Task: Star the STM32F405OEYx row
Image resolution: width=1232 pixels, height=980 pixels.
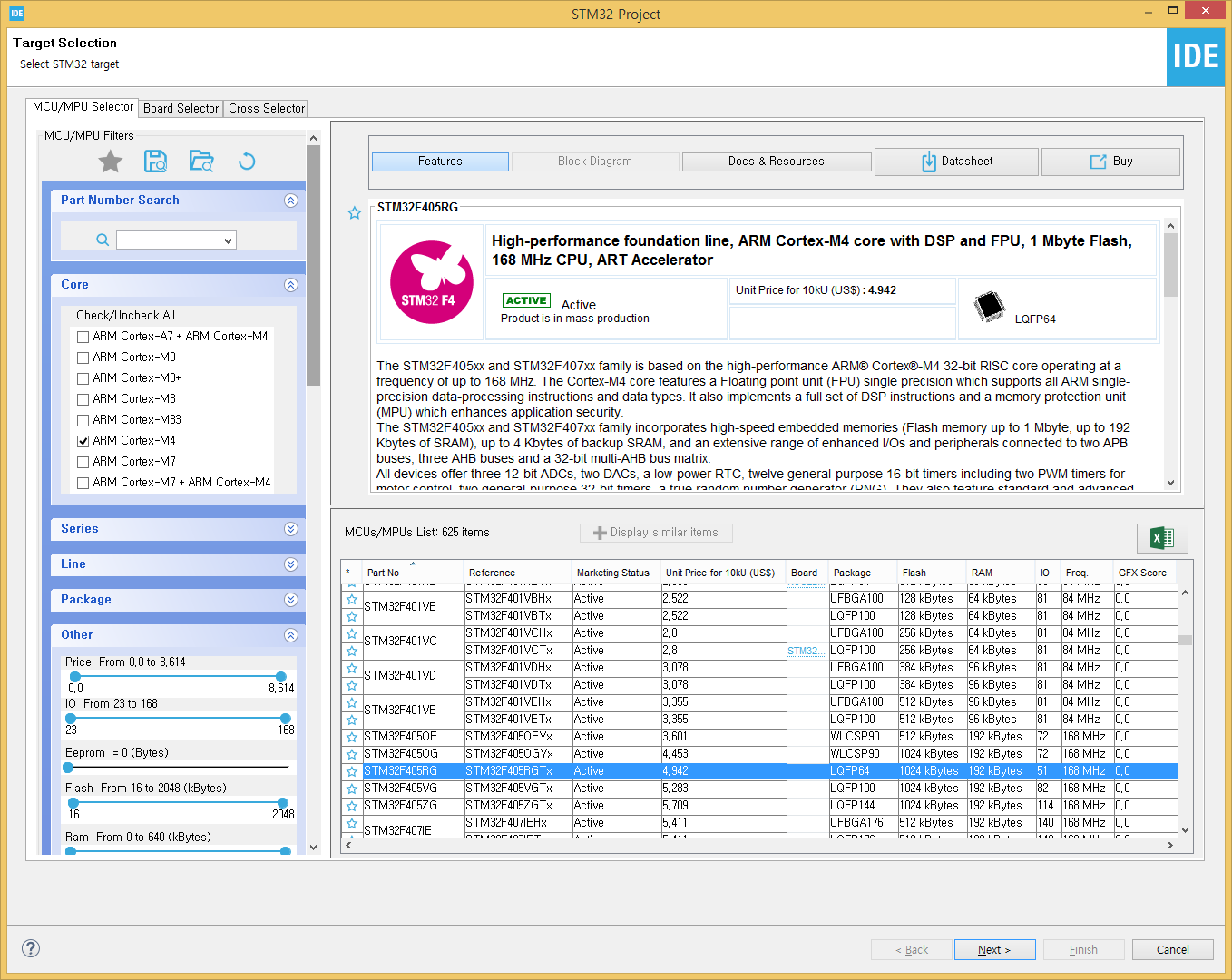Action: pyautogui.click(x=352, y=737)
